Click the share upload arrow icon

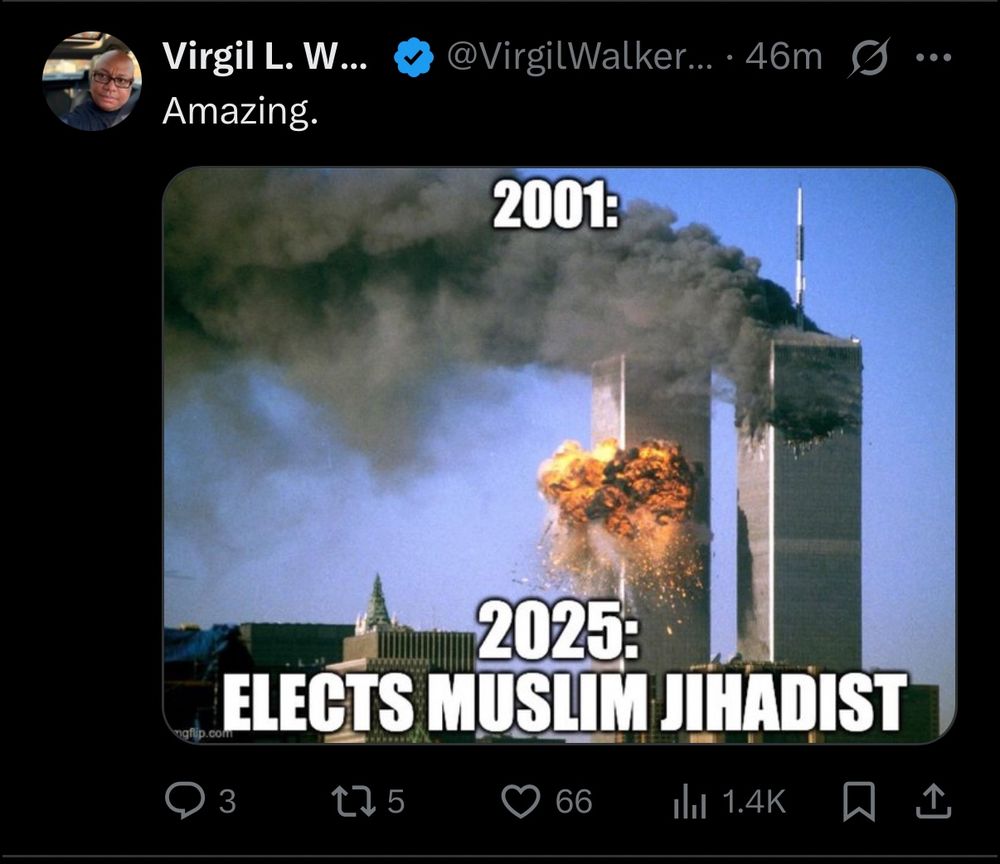point(933,802)
